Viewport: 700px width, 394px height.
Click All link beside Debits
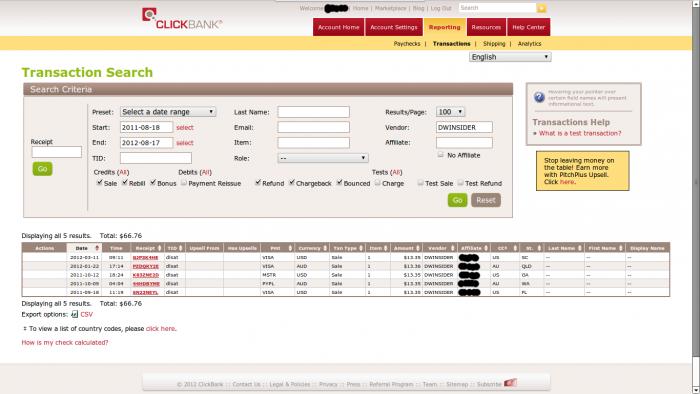pyautogui.click(x=206, y=172)
